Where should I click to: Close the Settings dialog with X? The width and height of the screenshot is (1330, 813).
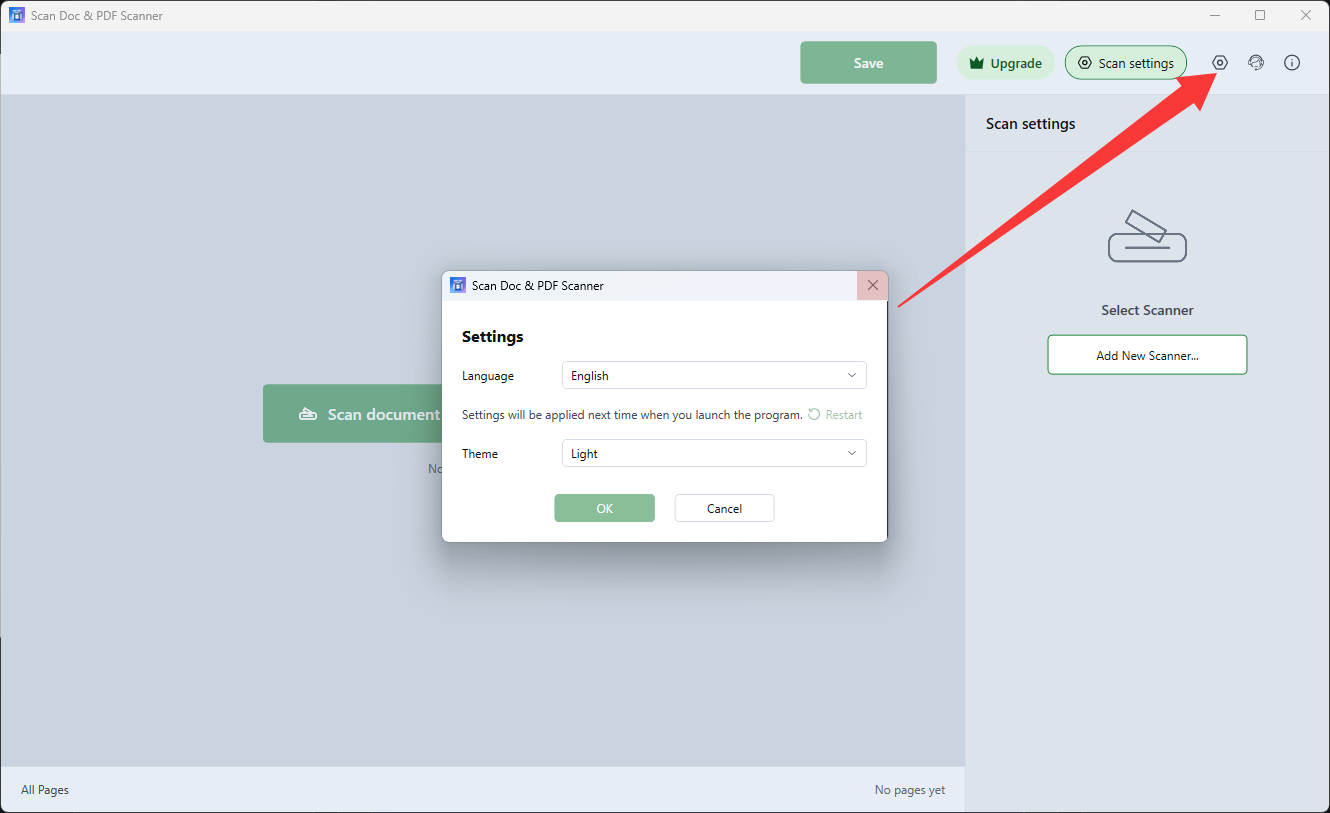pos(872,285)
